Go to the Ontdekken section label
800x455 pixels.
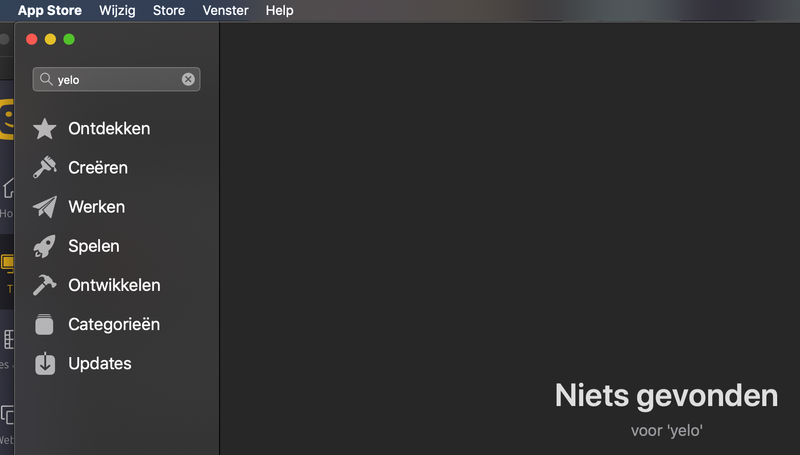click(x=109, y=129)
